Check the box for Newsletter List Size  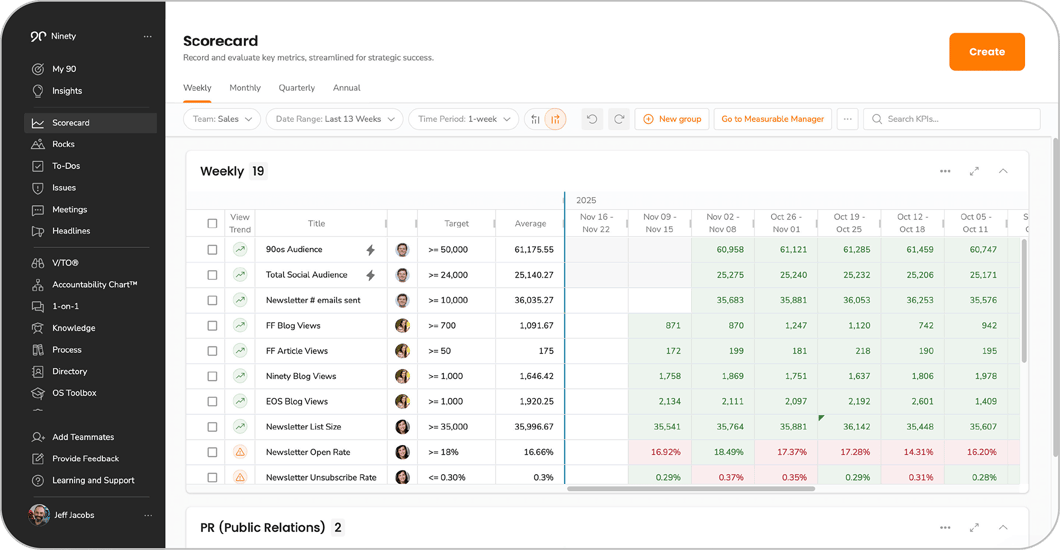pyautogui.click(x=212, y=427)
